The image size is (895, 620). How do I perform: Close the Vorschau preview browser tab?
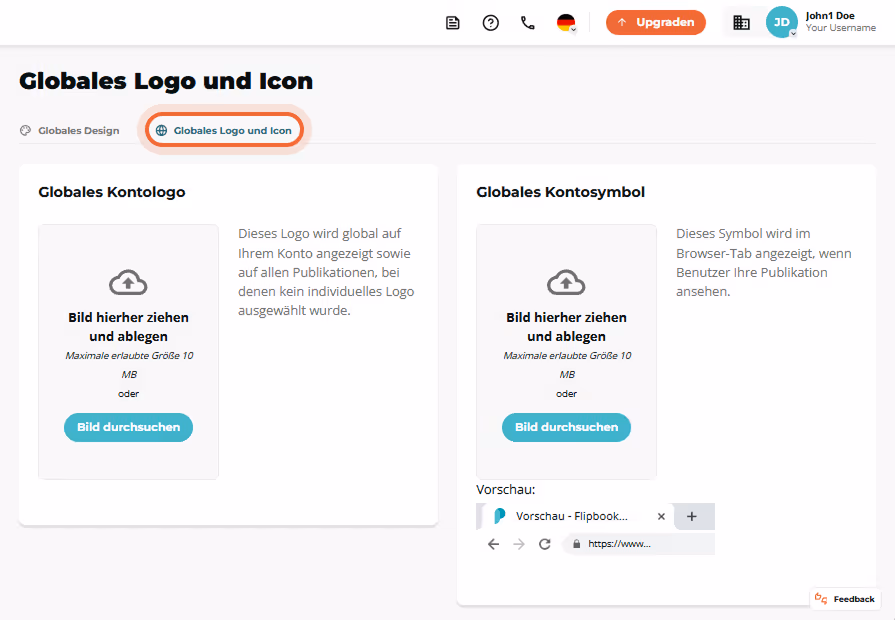[661, 516]
